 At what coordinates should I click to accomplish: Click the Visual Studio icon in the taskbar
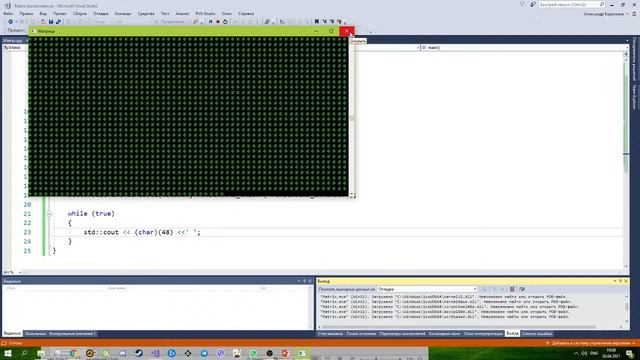point(156,353)
